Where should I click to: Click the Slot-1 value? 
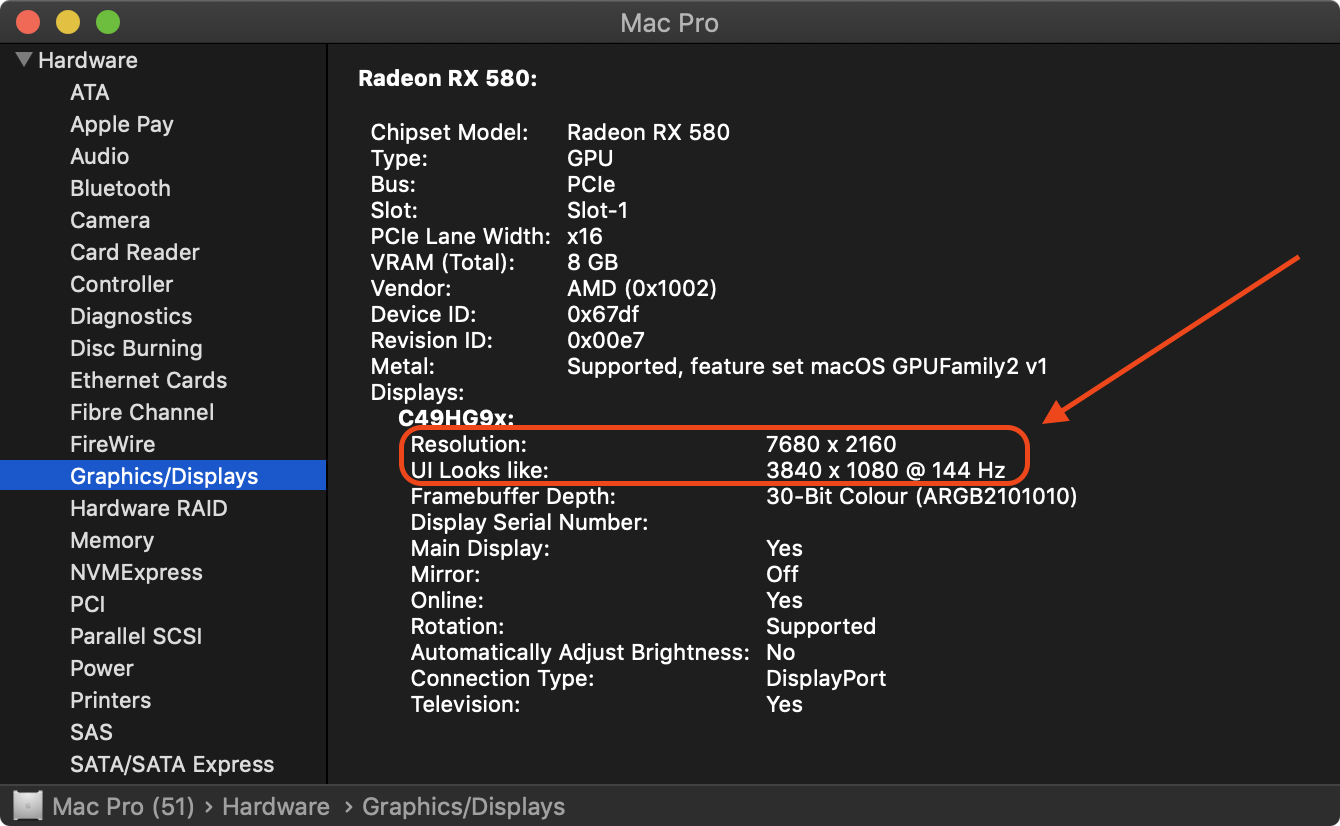point(597,210)
